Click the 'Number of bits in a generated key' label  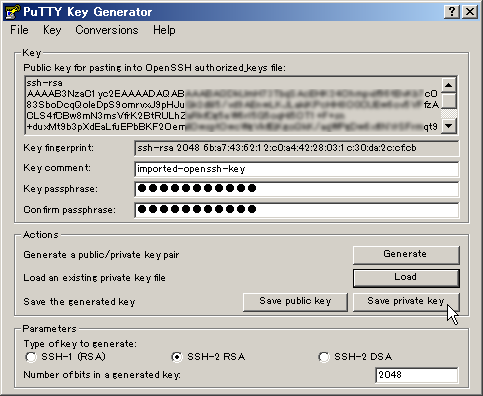click(x=102, y=375)
